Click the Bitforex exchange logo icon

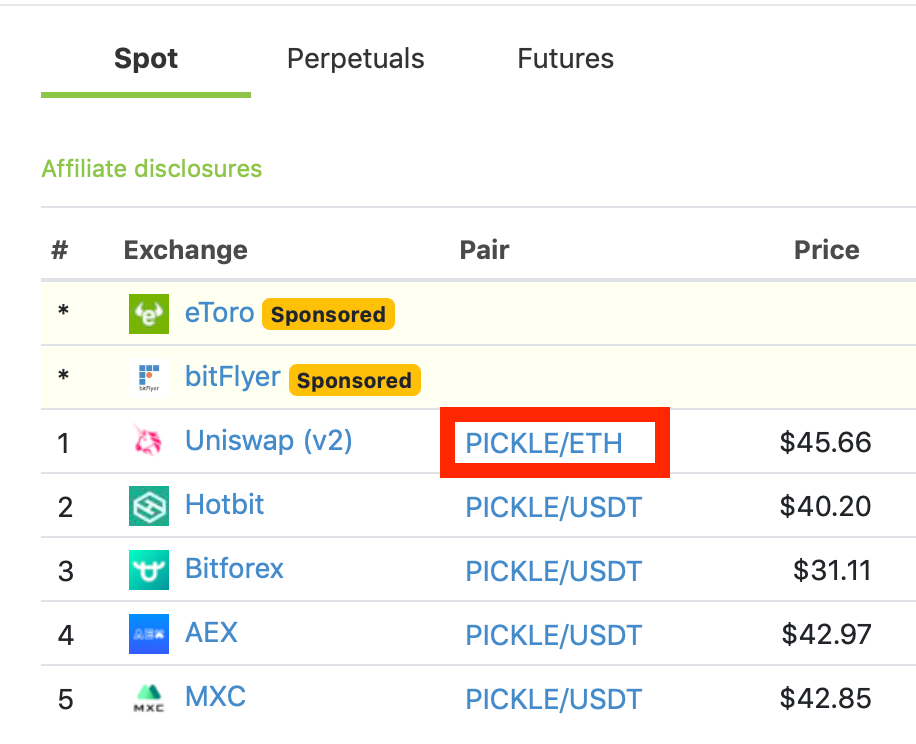click(149, 570)
